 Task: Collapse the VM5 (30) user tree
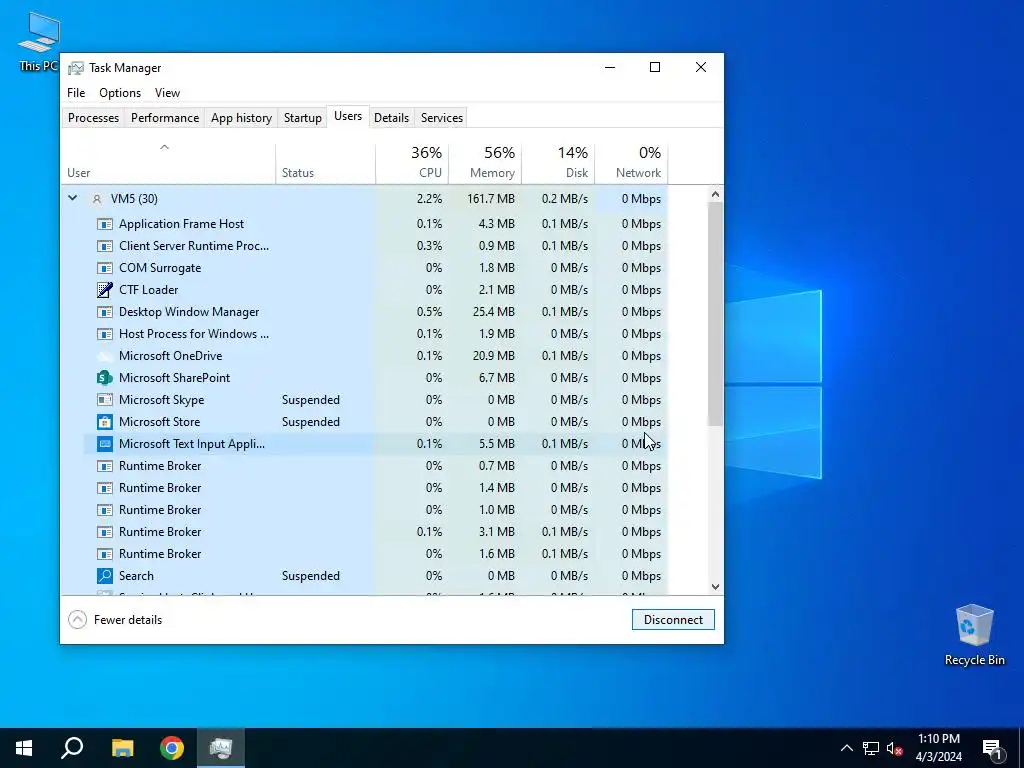pos(72,199)
